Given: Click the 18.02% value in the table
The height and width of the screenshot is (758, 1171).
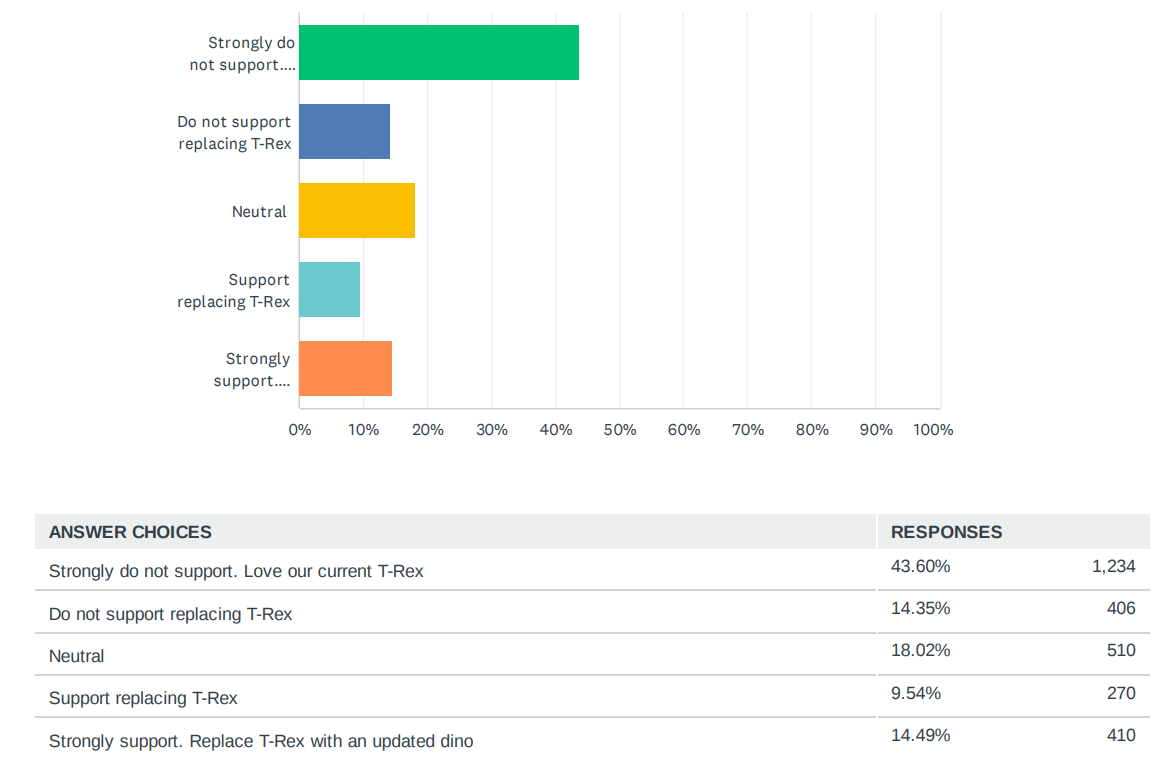Looking at the screenshot, I should click(920, 650).
